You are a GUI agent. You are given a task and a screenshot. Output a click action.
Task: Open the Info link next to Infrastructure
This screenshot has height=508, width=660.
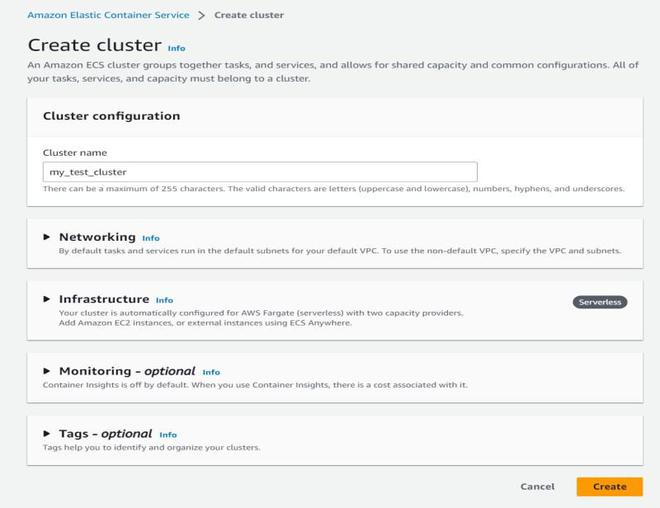tap(164, 300)
